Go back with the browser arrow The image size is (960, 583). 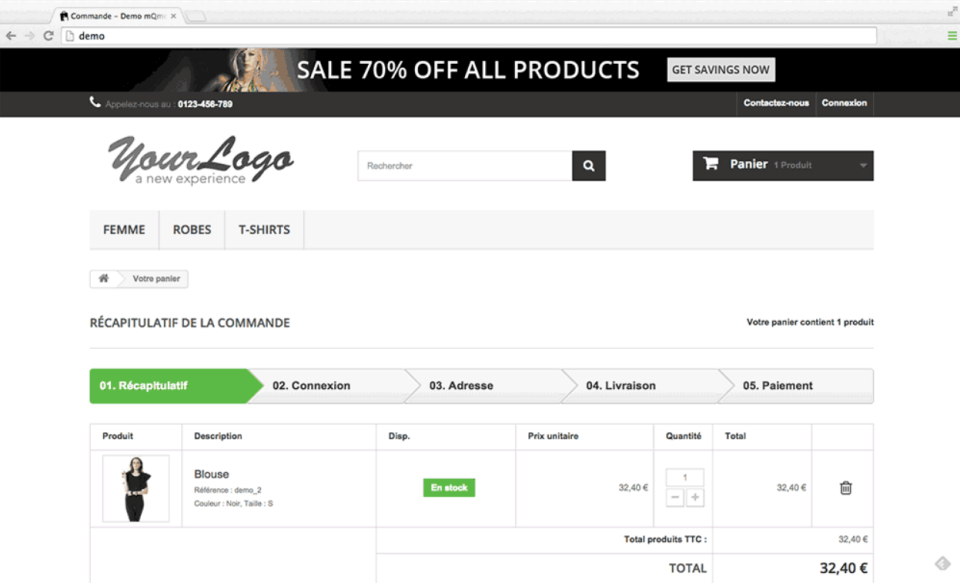[x=11, y=36]
